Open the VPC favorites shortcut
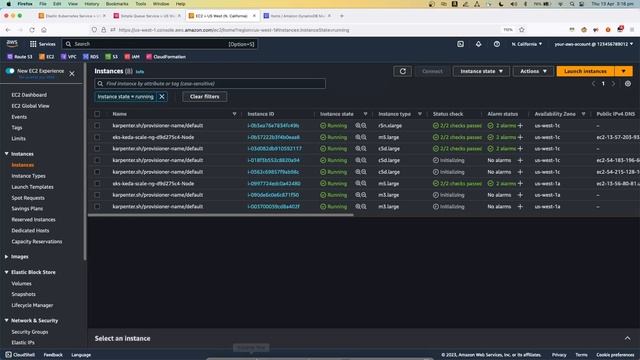 coord(69,57)
